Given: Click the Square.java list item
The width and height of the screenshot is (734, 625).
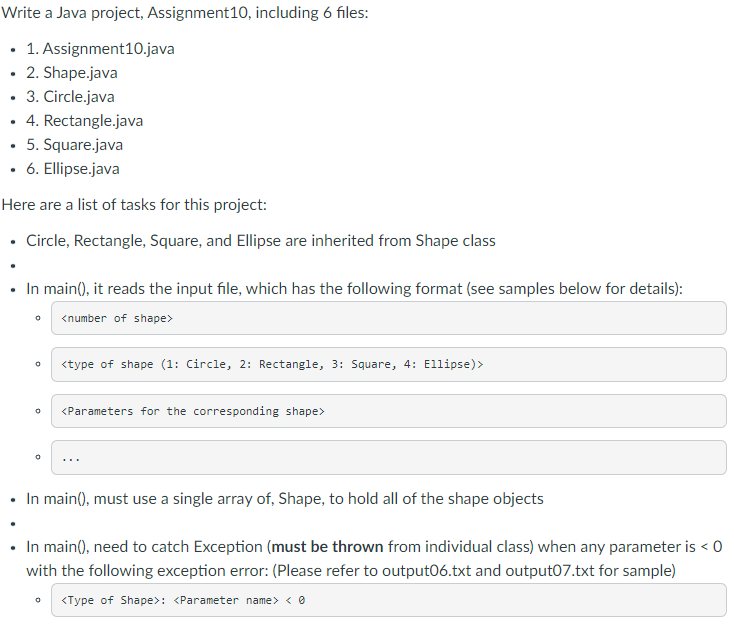Looking at the screenshot, I should (74, 145).
